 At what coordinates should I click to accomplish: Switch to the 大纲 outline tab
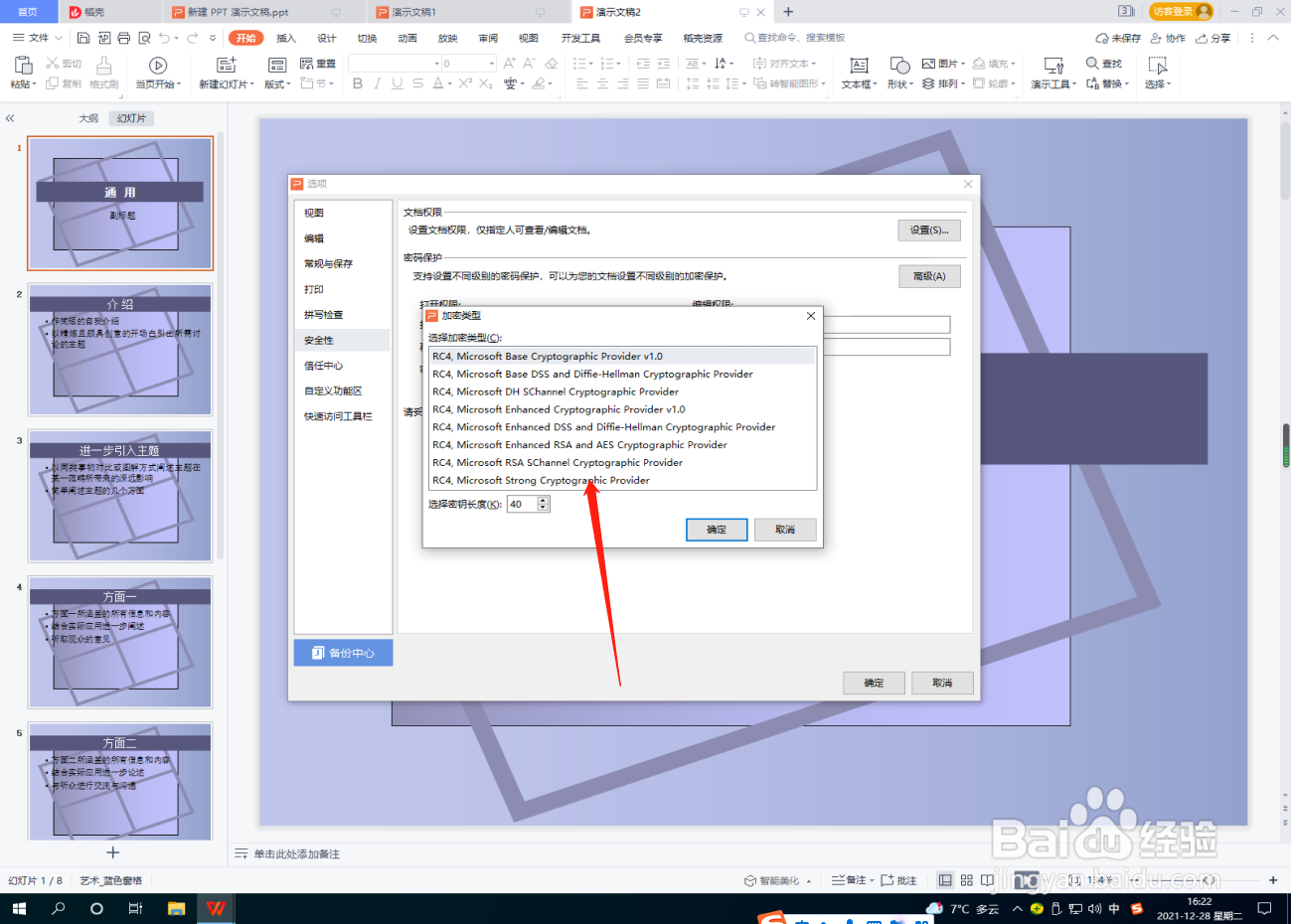pyautogui.click(x=88, y=118)
